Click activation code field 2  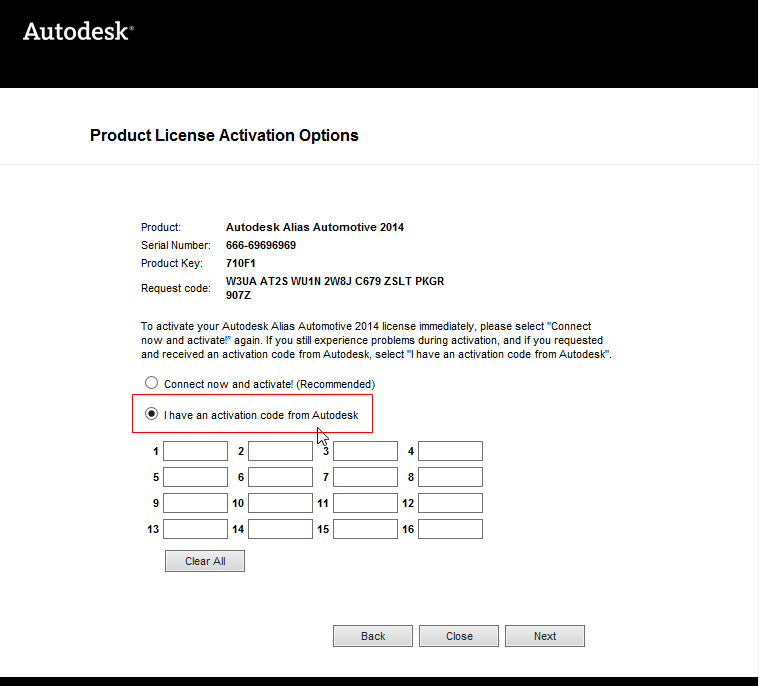pos(280,451)
